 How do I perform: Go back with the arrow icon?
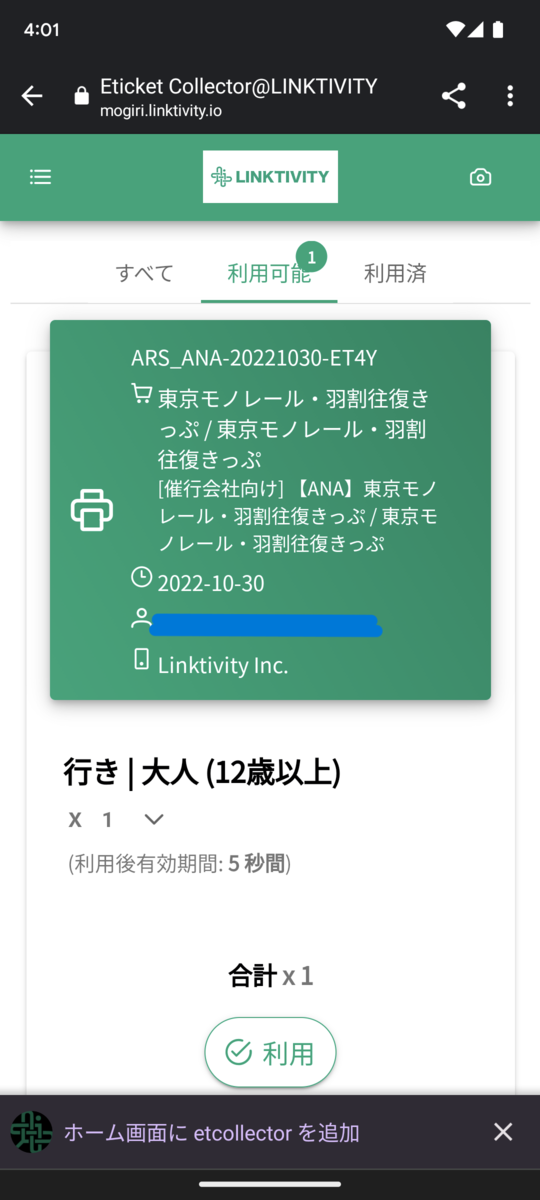[x=32, y=96]
